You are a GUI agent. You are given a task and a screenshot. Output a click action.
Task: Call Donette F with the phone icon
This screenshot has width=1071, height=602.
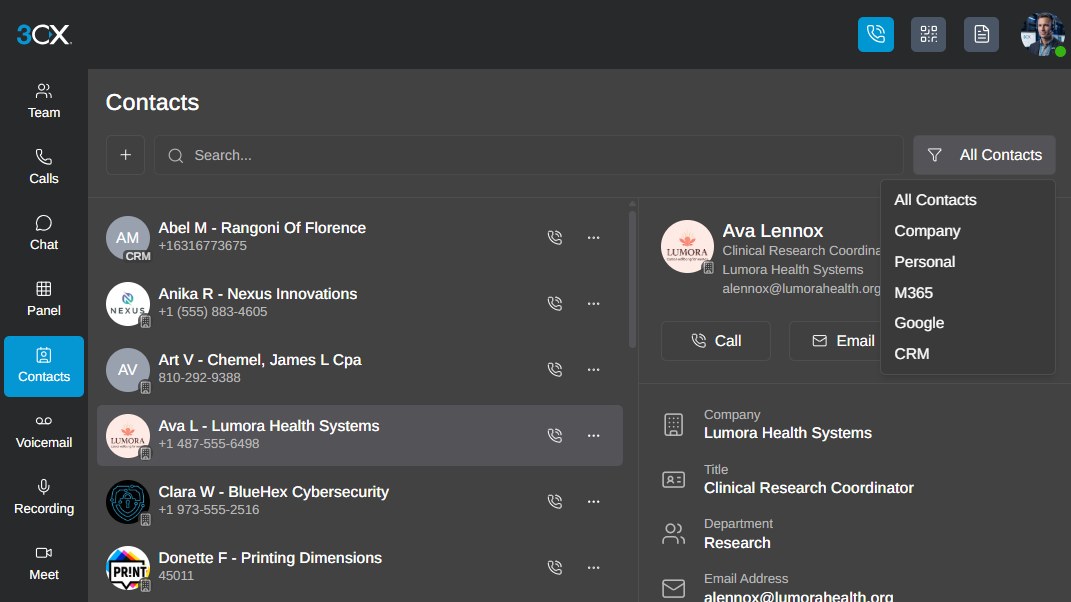coord(555,567)
